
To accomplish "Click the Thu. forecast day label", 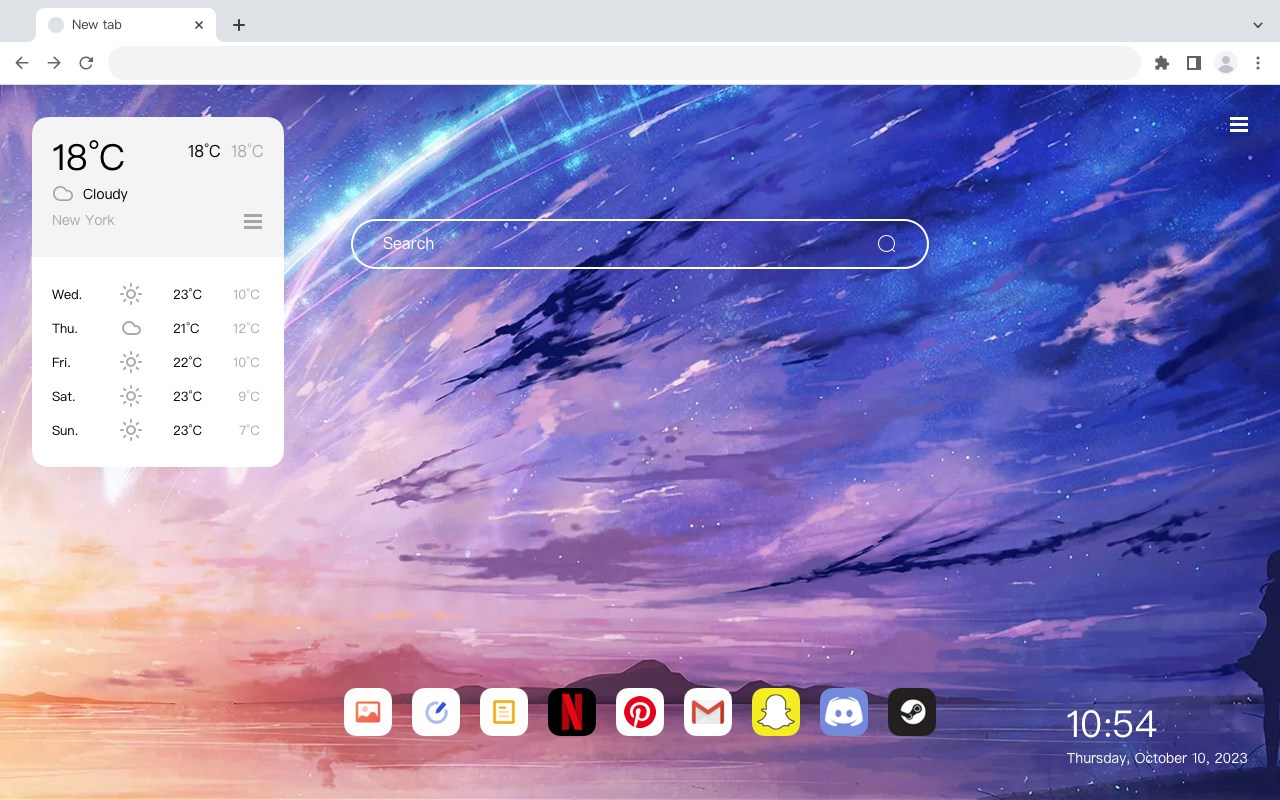I will click(65, 329).
